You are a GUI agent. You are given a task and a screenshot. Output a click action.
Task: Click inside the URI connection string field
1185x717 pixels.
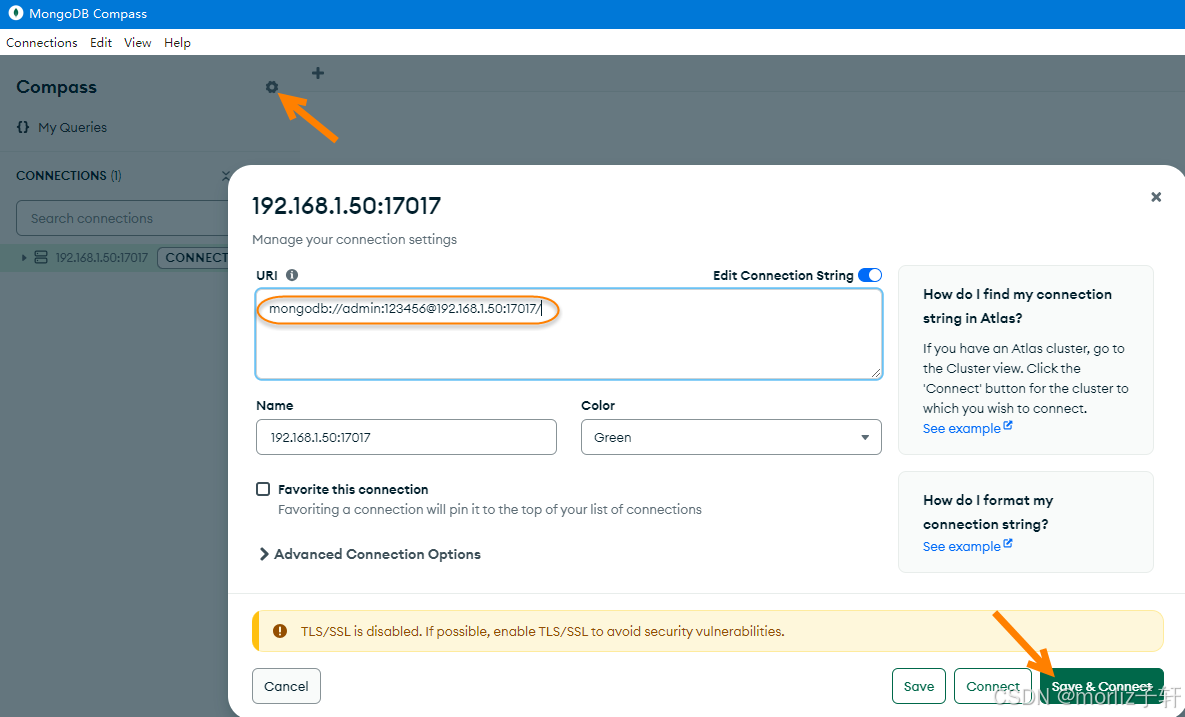568,333
